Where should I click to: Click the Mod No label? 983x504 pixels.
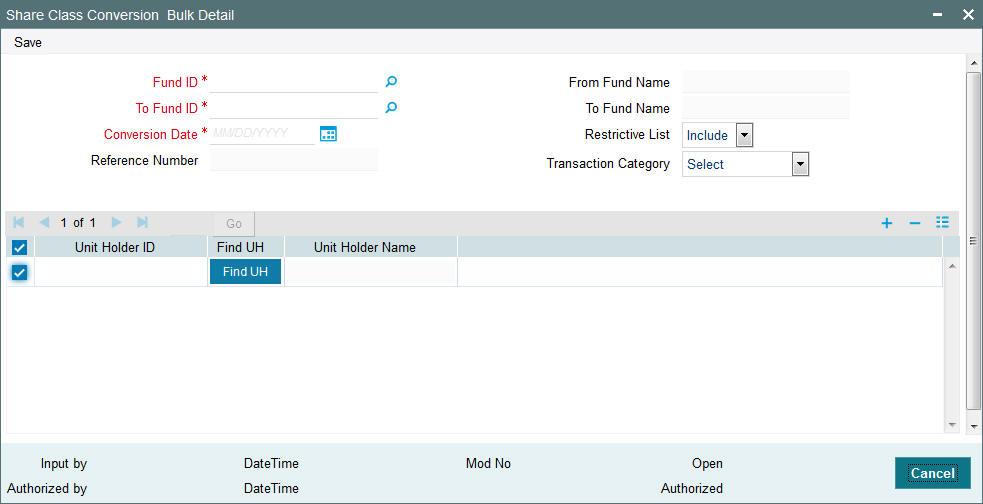coord(488,464)
